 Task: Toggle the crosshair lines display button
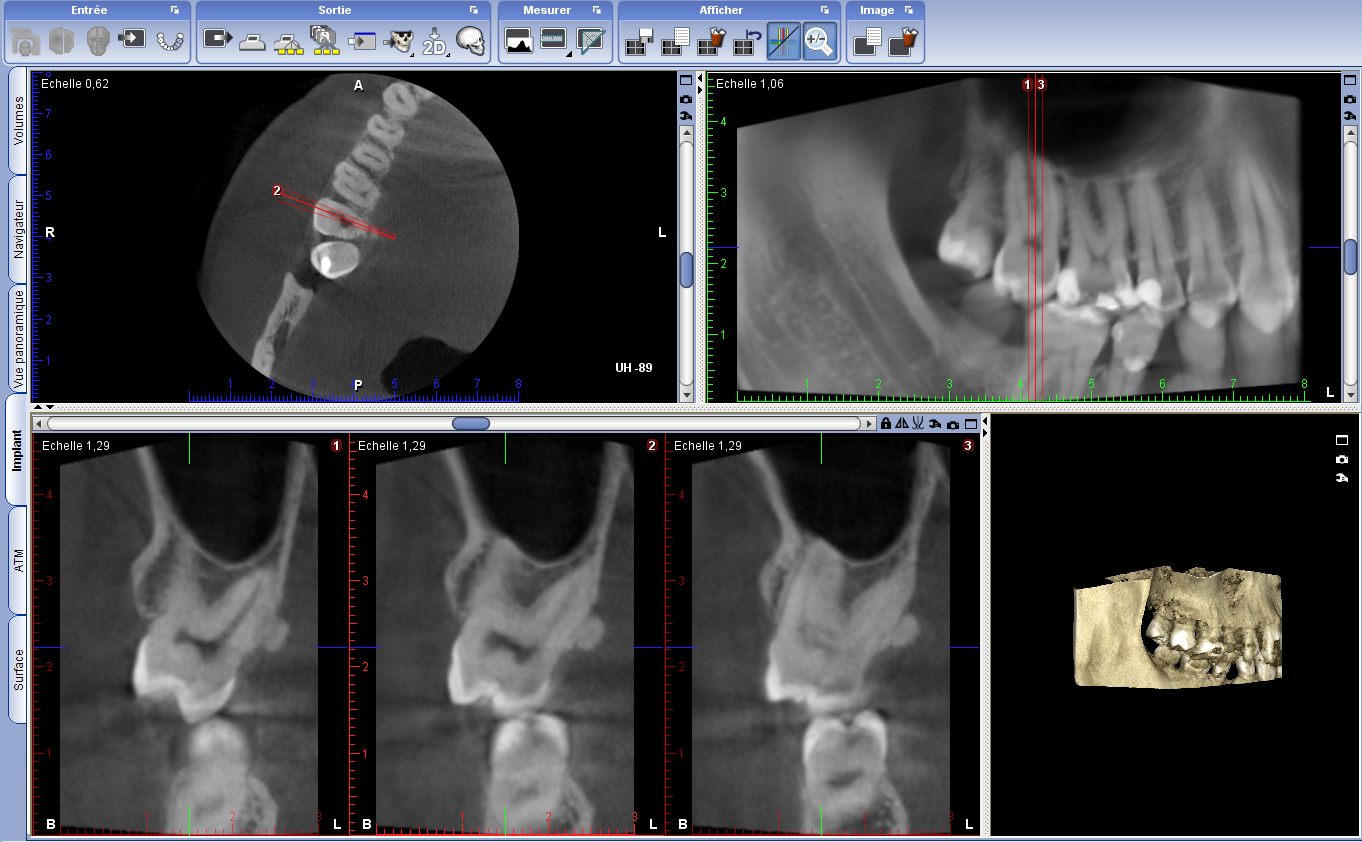click(784, 41)
